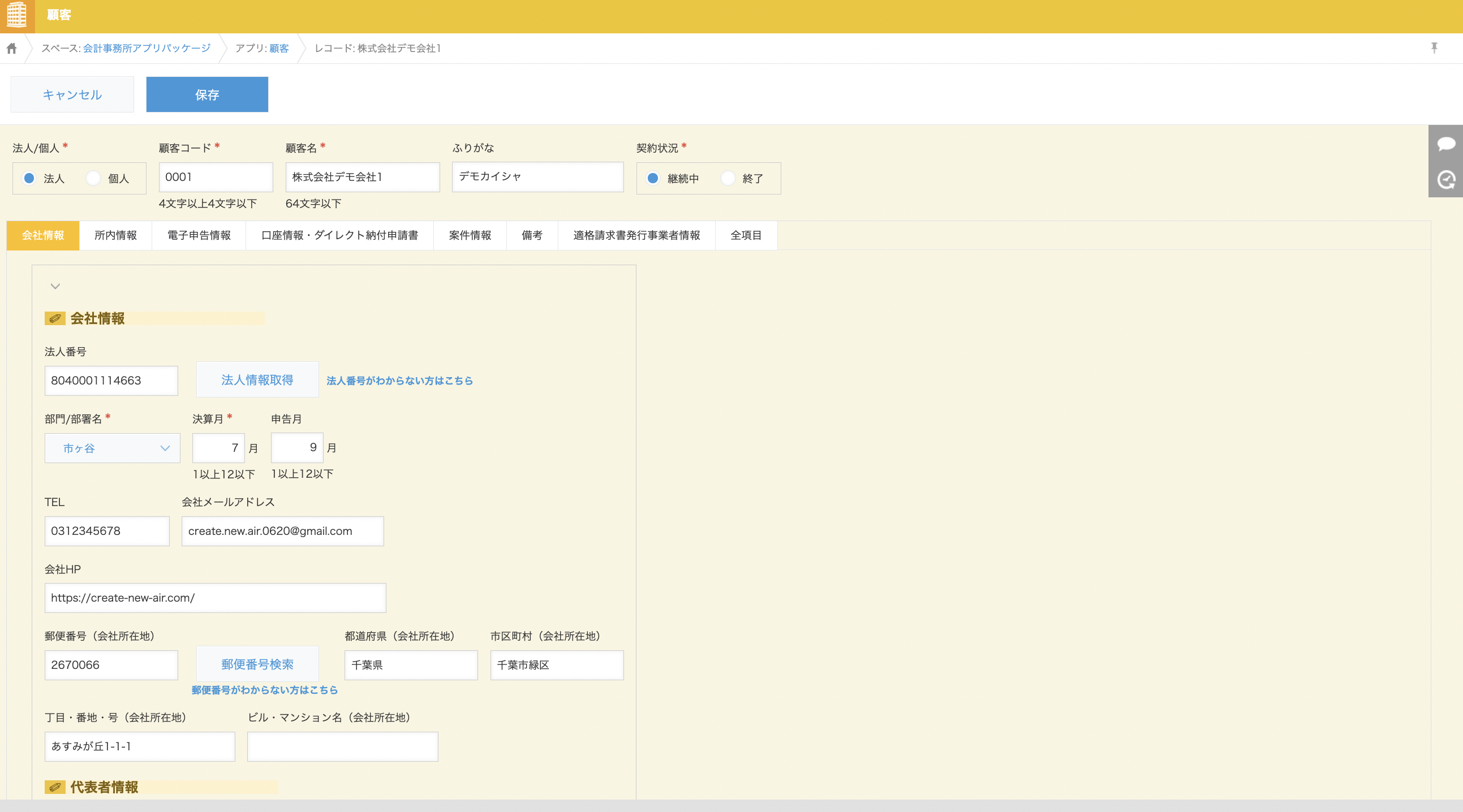The height and width of the screenshot is (812, 1463).
Task: Open the comments speech bubble icon
Action: click(1446, 144)
